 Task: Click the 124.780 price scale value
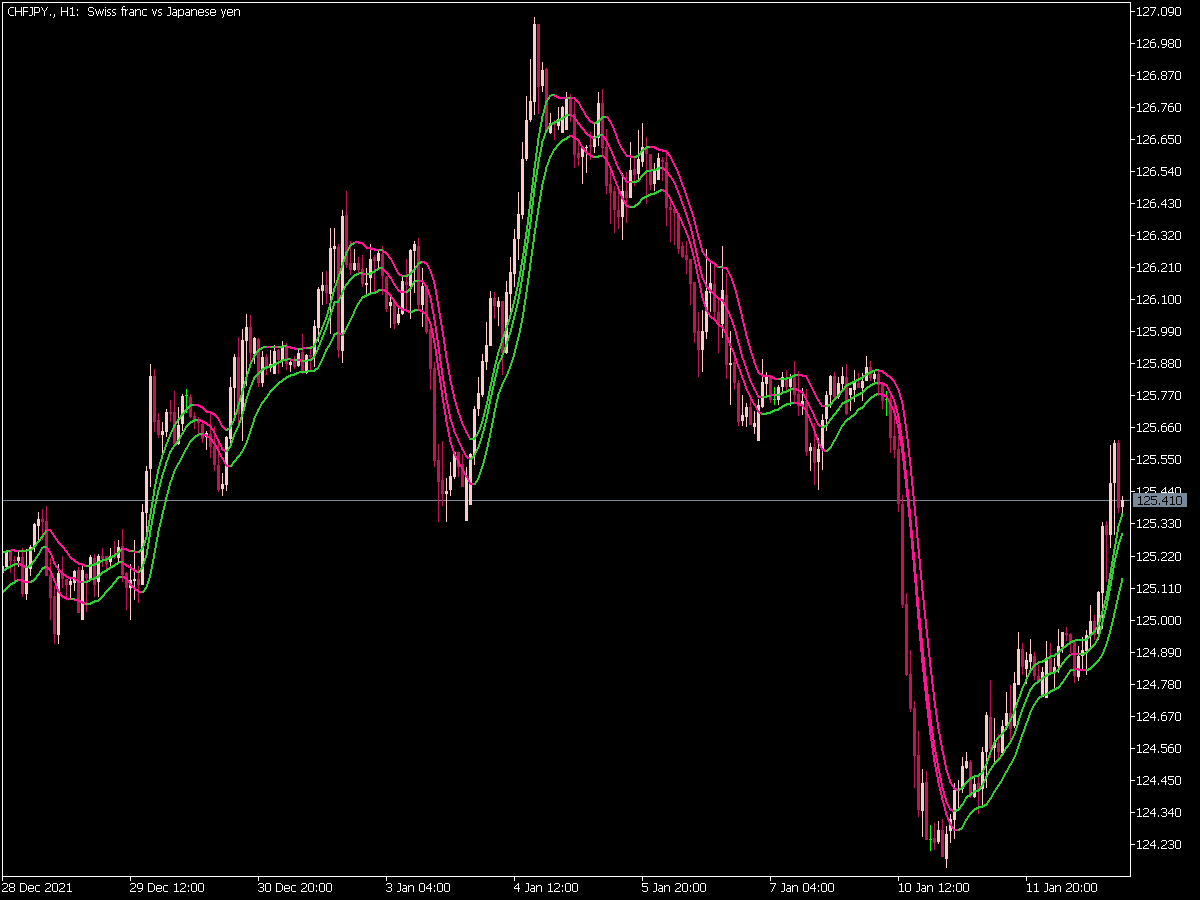click(x=1160, y=684)
